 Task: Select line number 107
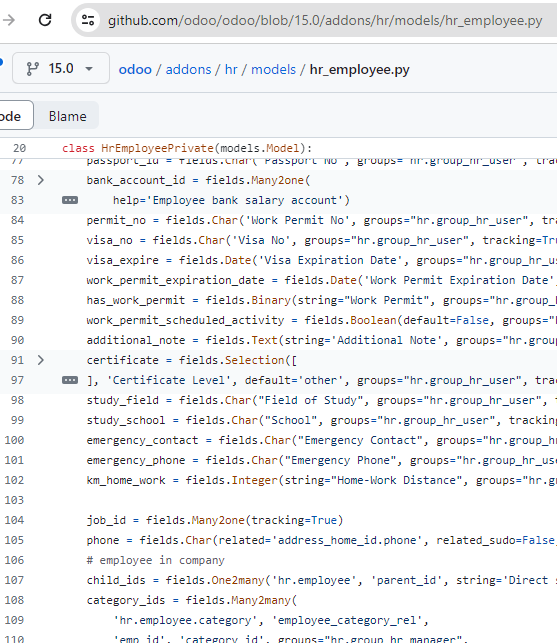pos(14,580)
